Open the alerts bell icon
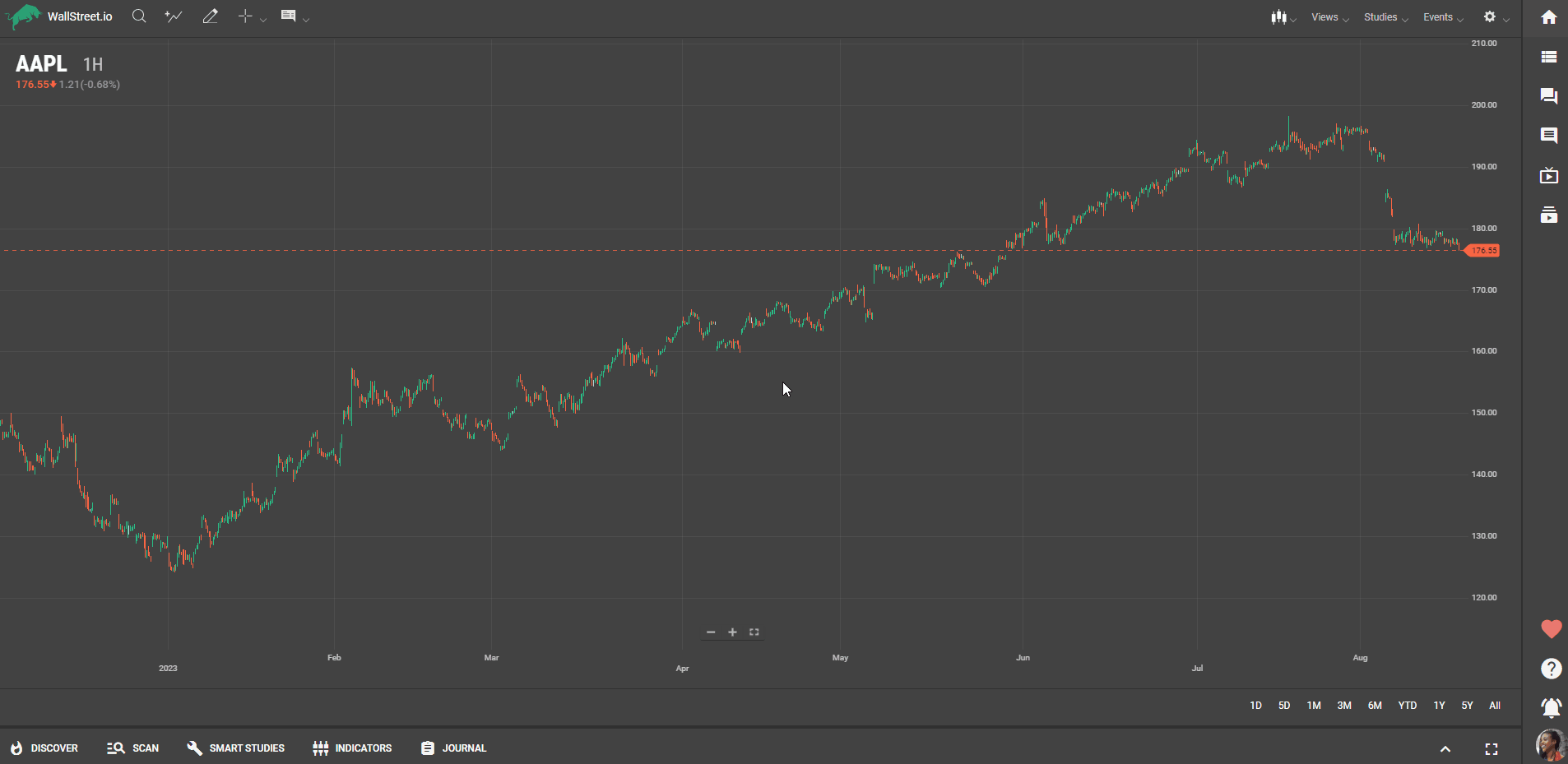The height and width of the screenshot is (764, 1568). tap(1551, 707)
